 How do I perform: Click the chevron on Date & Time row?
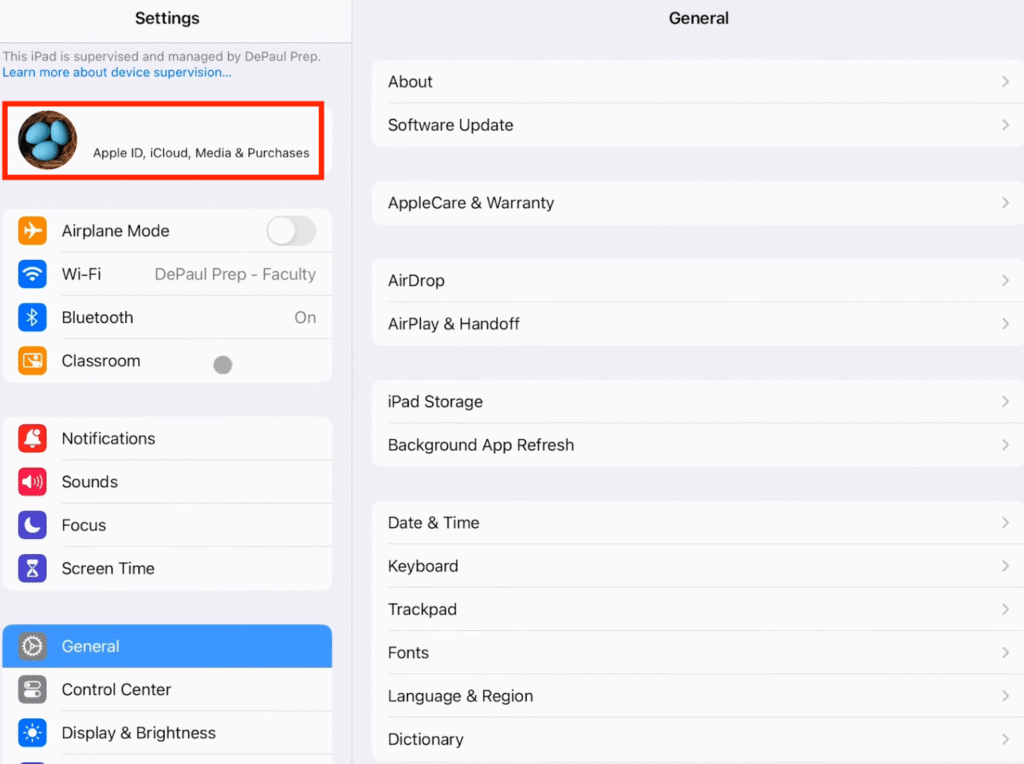1005,522
